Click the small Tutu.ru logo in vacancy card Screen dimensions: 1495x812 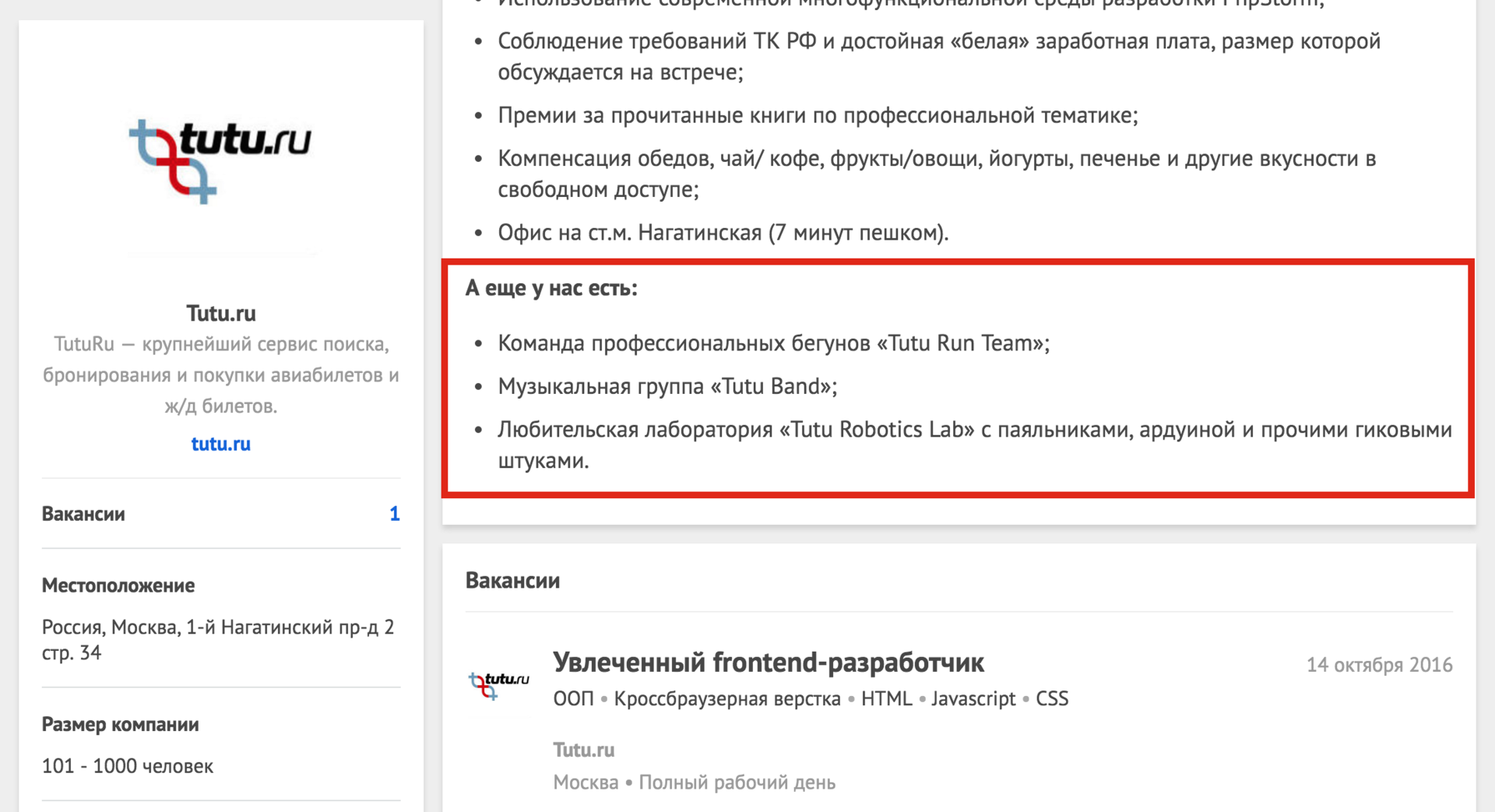tap(498, 684)
